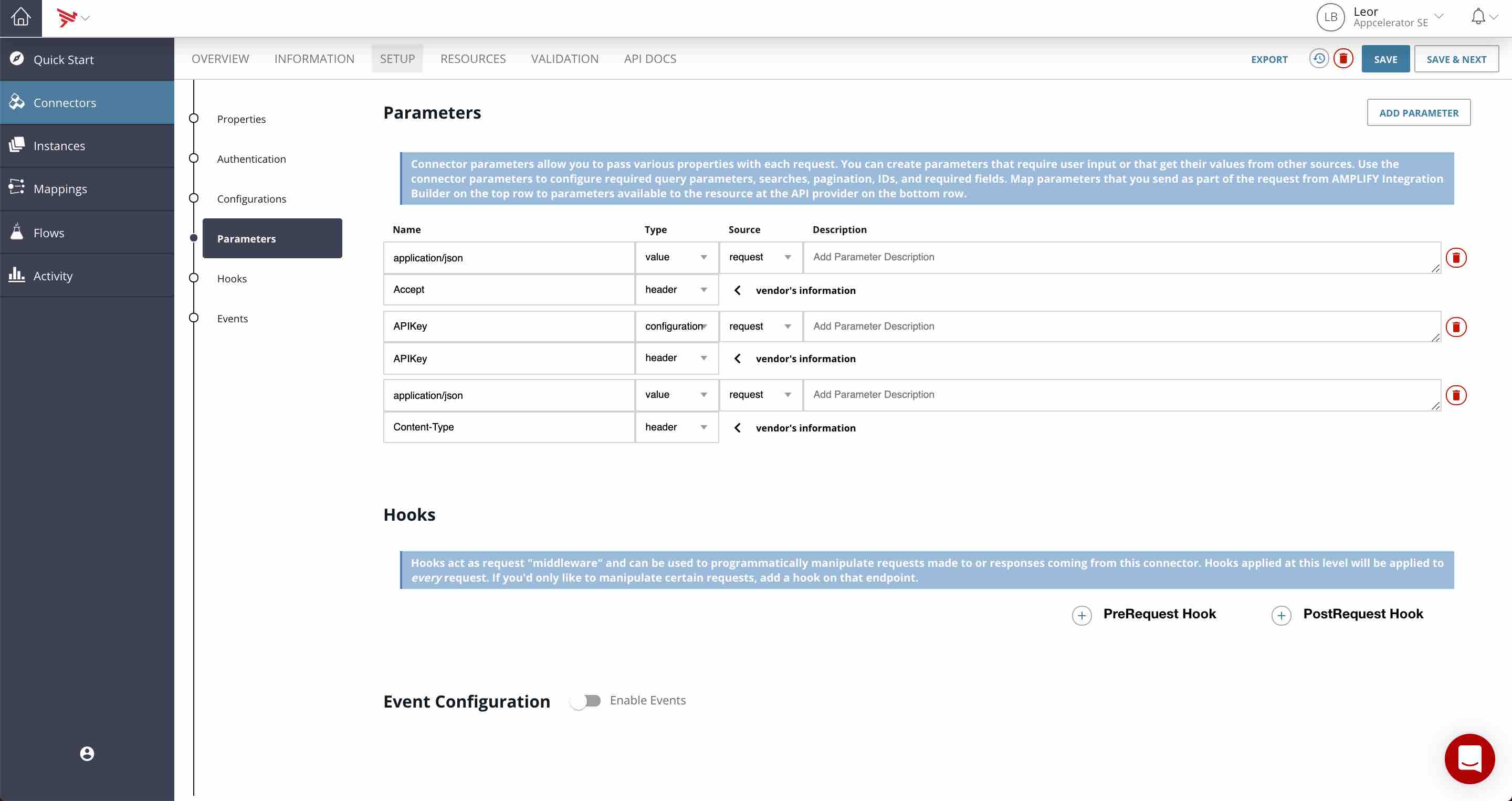The height and width of the screenshot is (801, 1512).
Task: Open header type dropdown for Accept
Action: click(676, 290)
